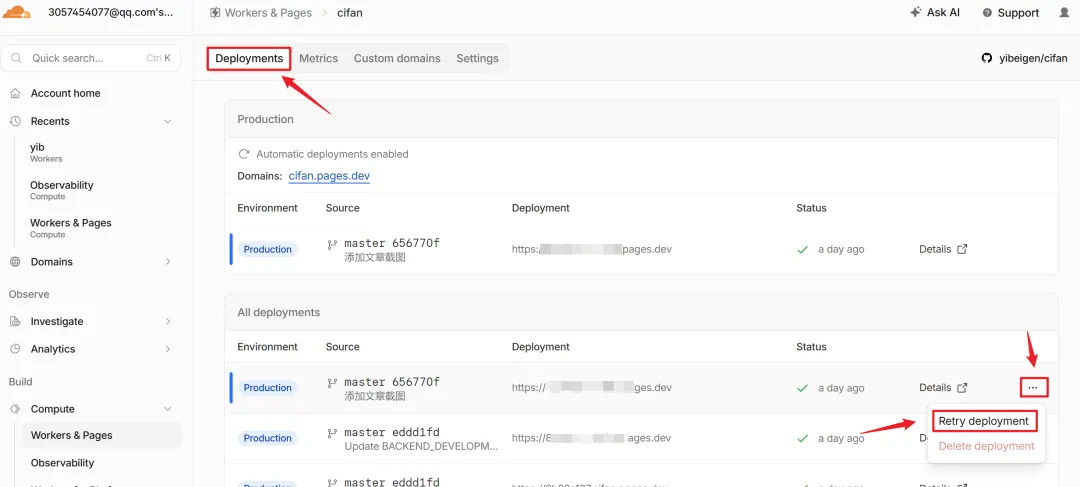Click master 656770f in Production section
1080x487 pixels.
[x=392, y=243]
